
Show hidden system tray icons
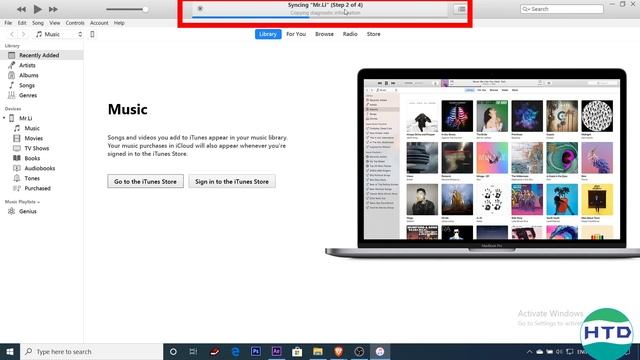tap(529, 351)
